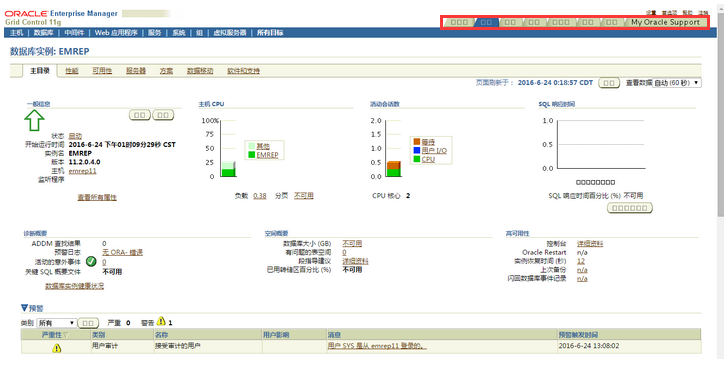Open the 组 menu item
Screen dimensions: 724x371
199,33
